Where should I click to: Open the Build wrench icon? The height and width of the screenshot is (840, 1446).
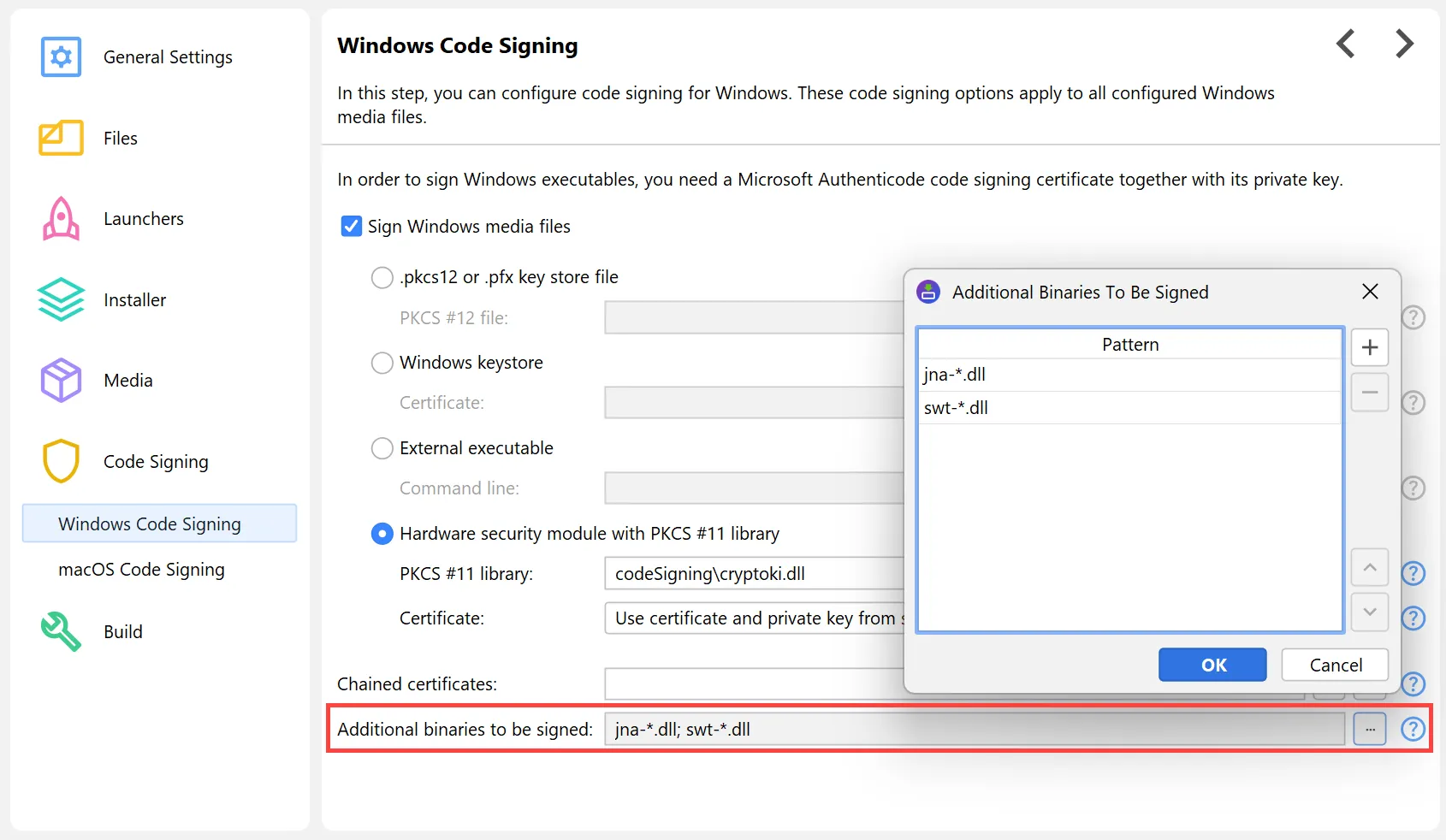click(x=61, y=632)
